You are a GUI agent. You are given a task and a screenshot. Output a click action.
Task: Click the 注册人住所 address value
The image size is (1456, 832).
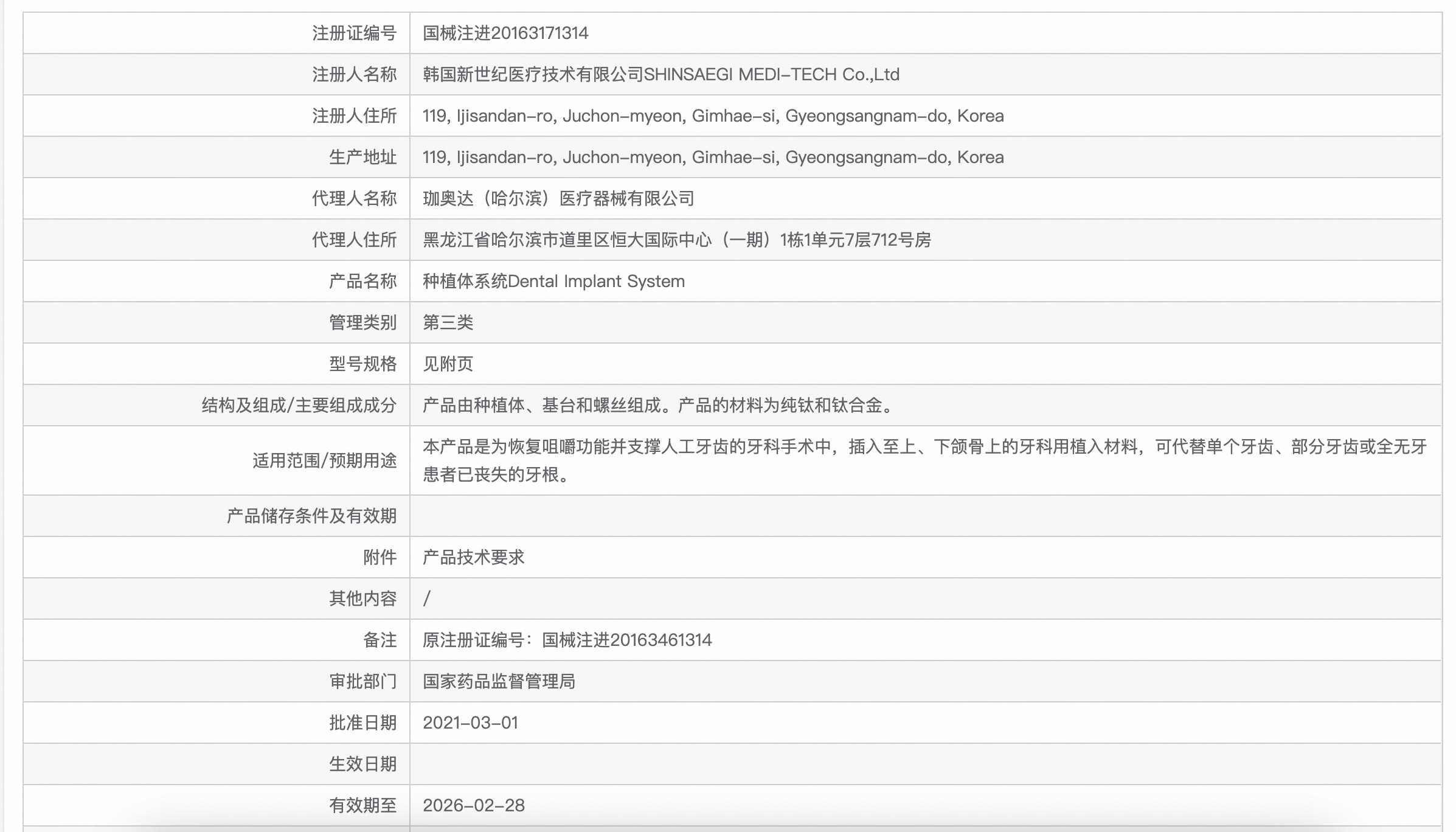pos(713,116)
